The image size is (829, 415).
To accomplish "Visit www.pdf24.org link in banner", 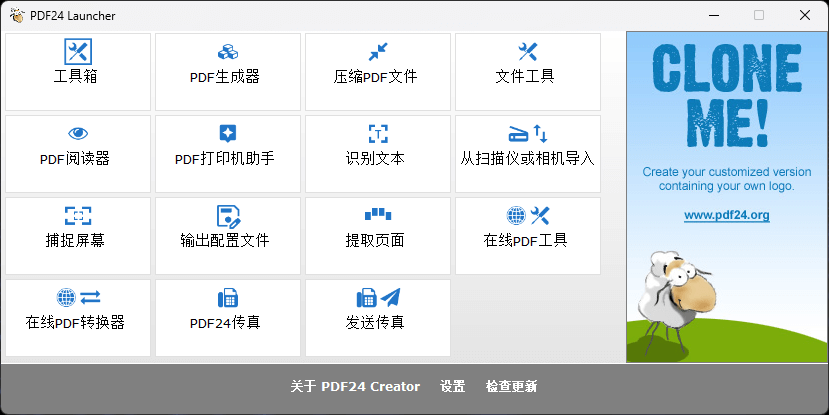I will 726,215.
